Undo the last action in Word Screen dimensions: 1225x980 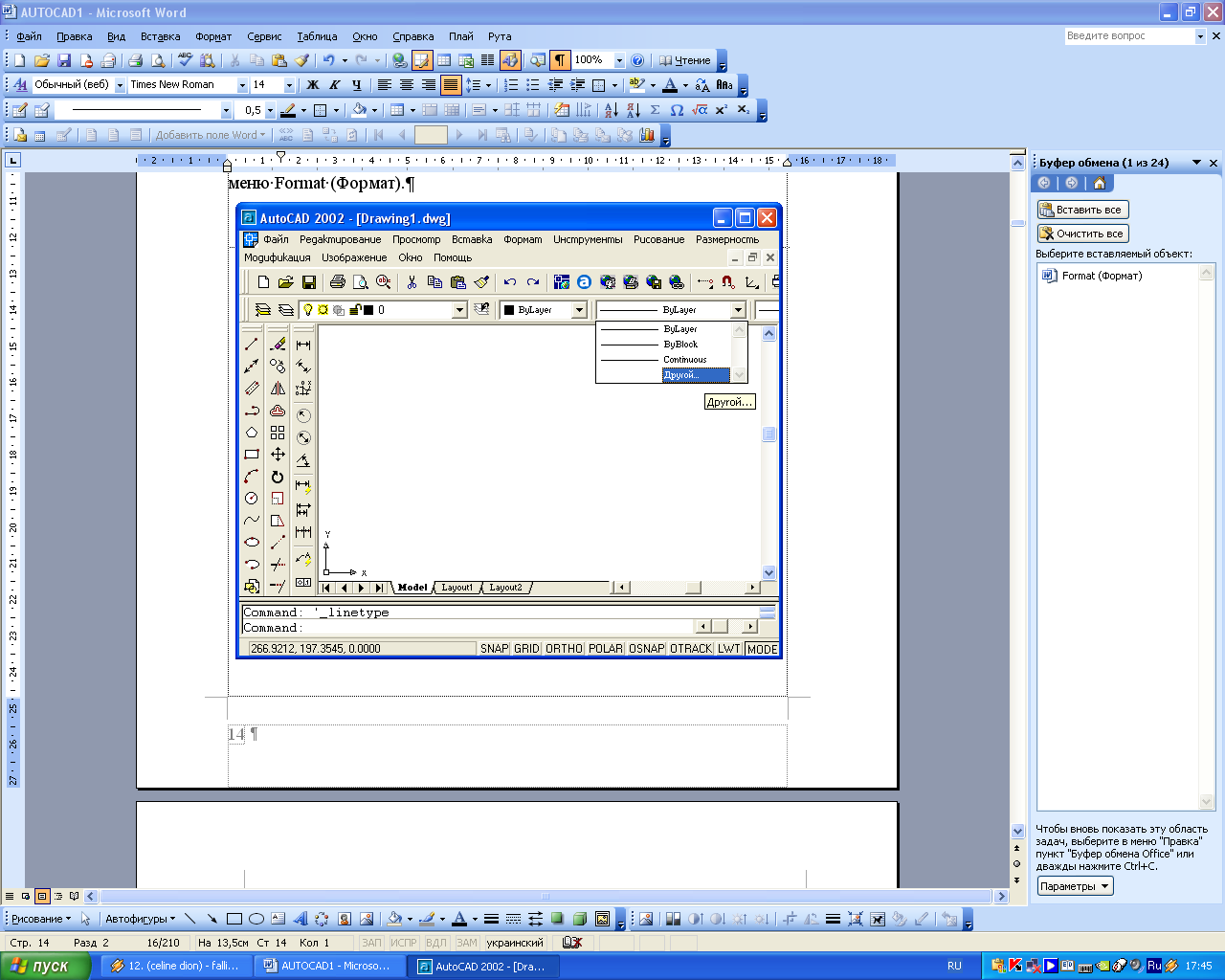[x=328, y=60]
